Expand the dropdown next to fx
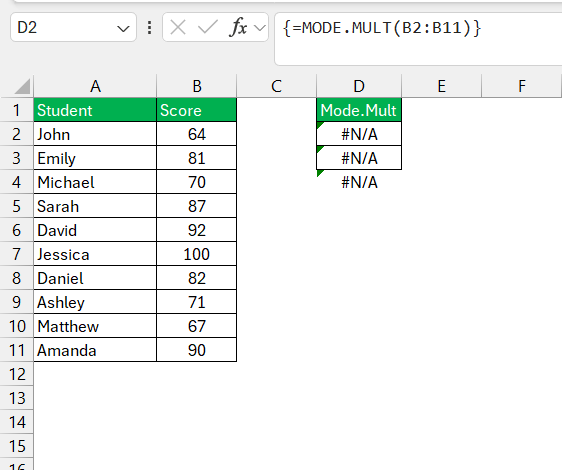 tap(259, 28)
